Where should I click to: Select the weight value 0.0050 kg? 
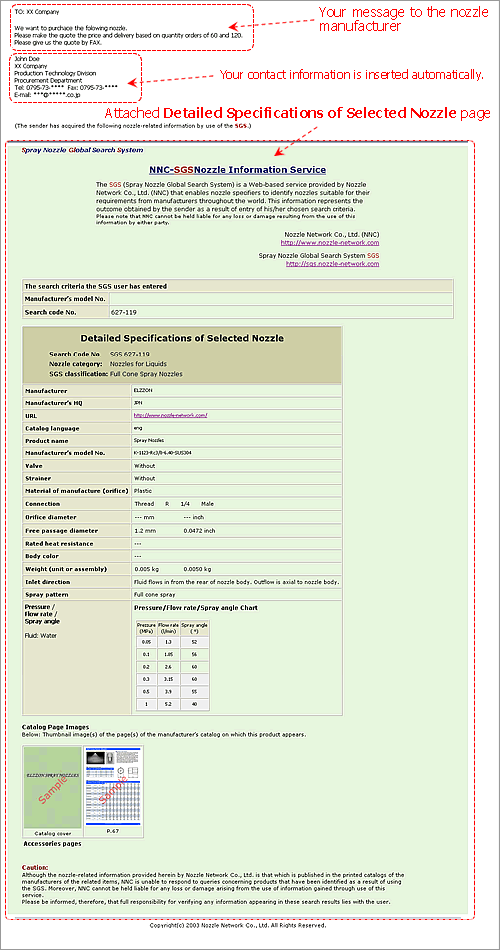tap(197, 569)
